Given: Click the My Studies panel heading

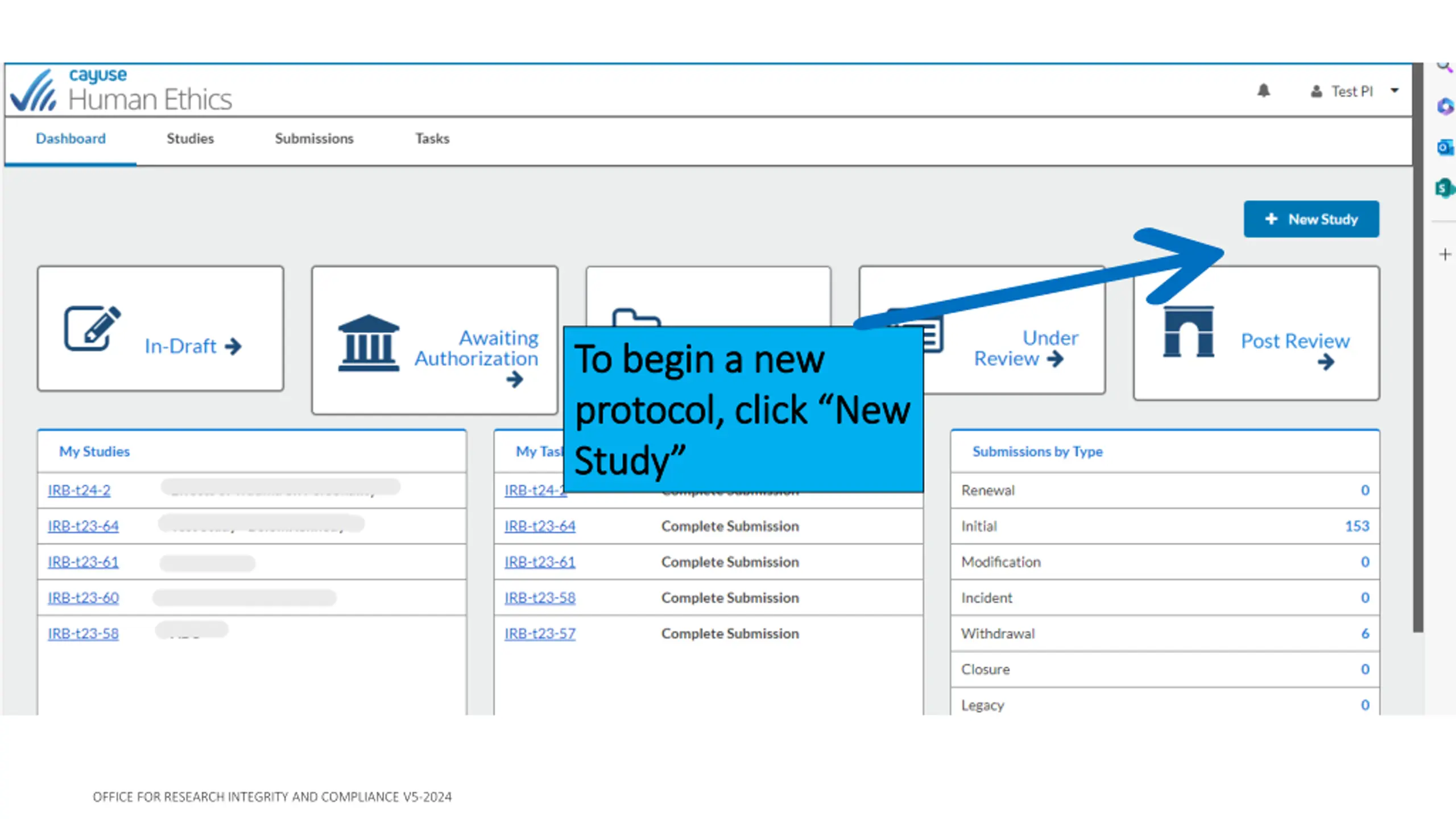Looking at the screenshot, I should pyautogui.click(x=94, y=452).
